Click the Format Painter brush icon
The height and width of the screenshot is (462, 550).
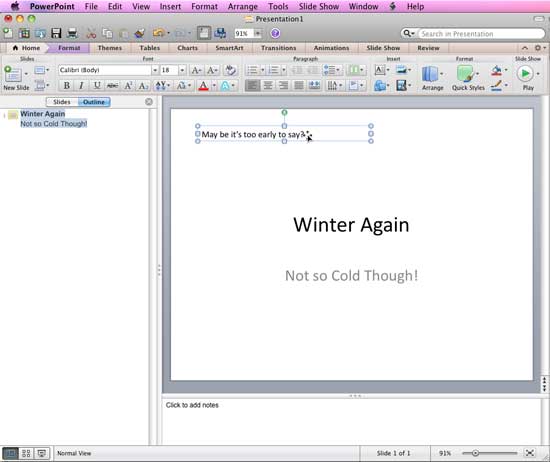tap(140, 33)
